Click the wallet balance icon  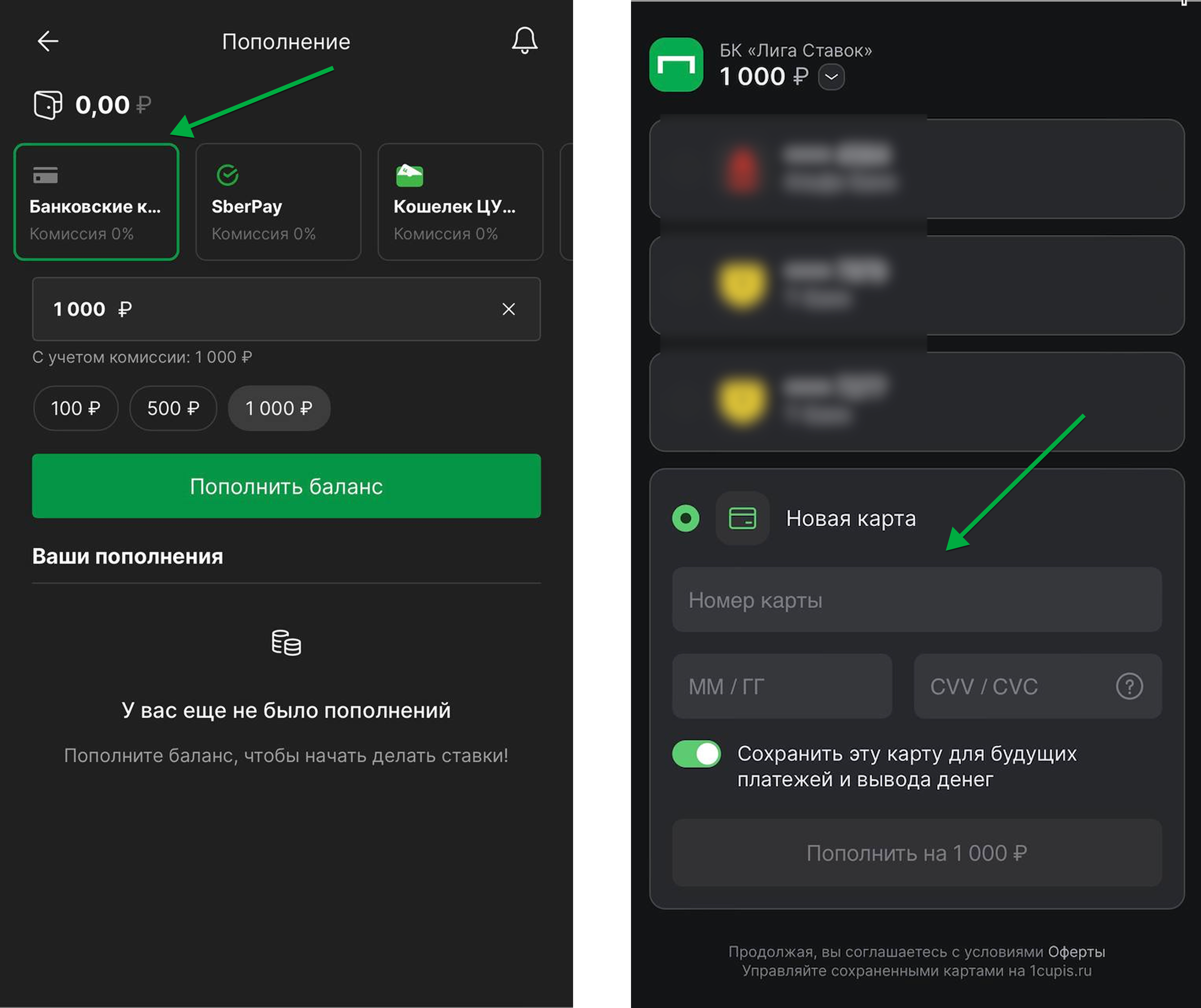(48, 105)
